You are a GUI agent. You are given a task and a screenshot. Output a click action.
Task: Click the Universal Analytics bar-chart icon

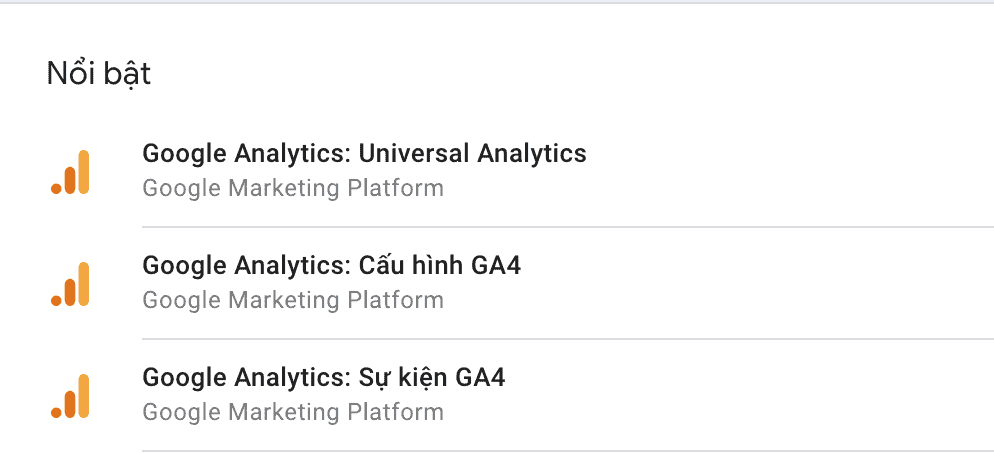tap(70, 172)
